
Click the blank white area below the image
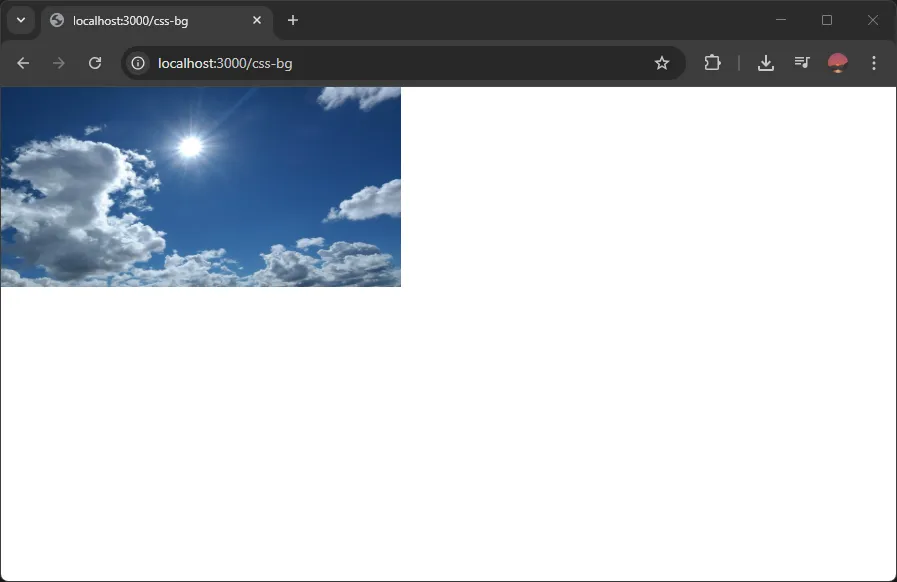tap(448, 430)
